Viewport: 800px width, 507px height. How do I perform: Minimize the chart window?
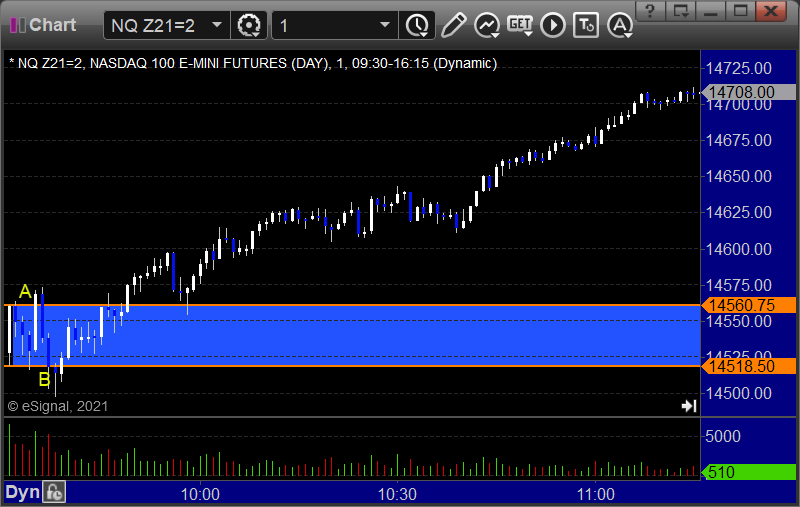[711, 11]
